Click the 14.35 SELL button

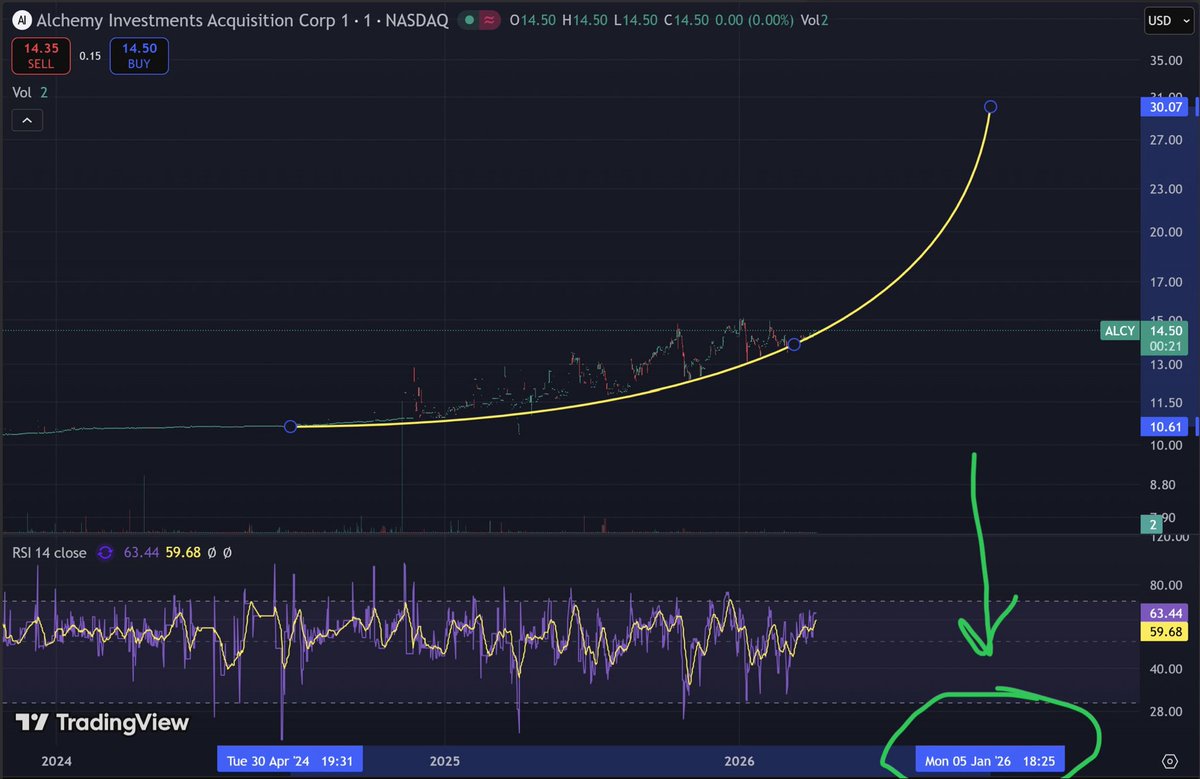pyautogui.click(x=41, y=55)
